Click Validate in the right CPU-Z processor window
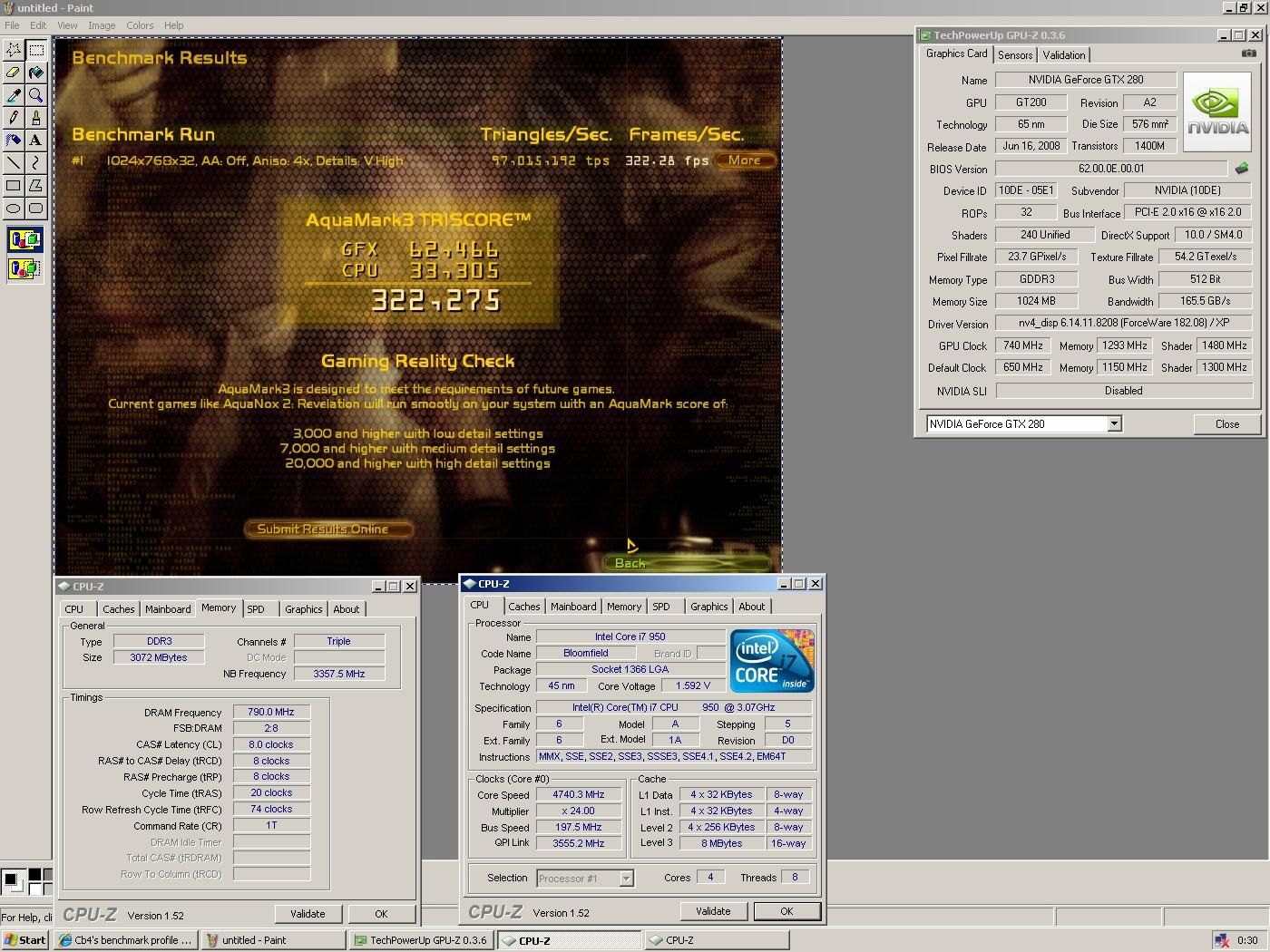The height and width of the screenshot is (952, 1270). pos(713,911)
